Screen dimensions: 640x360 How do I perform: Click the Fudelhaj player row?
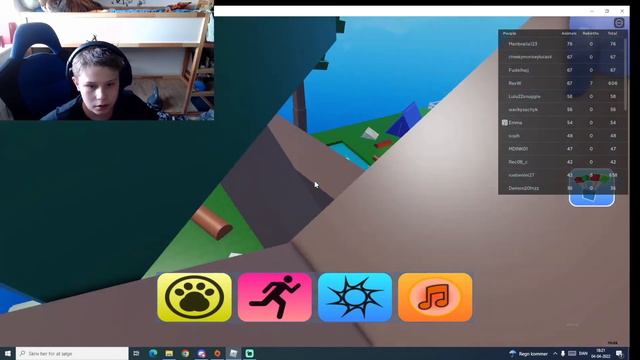coord(562,70)
